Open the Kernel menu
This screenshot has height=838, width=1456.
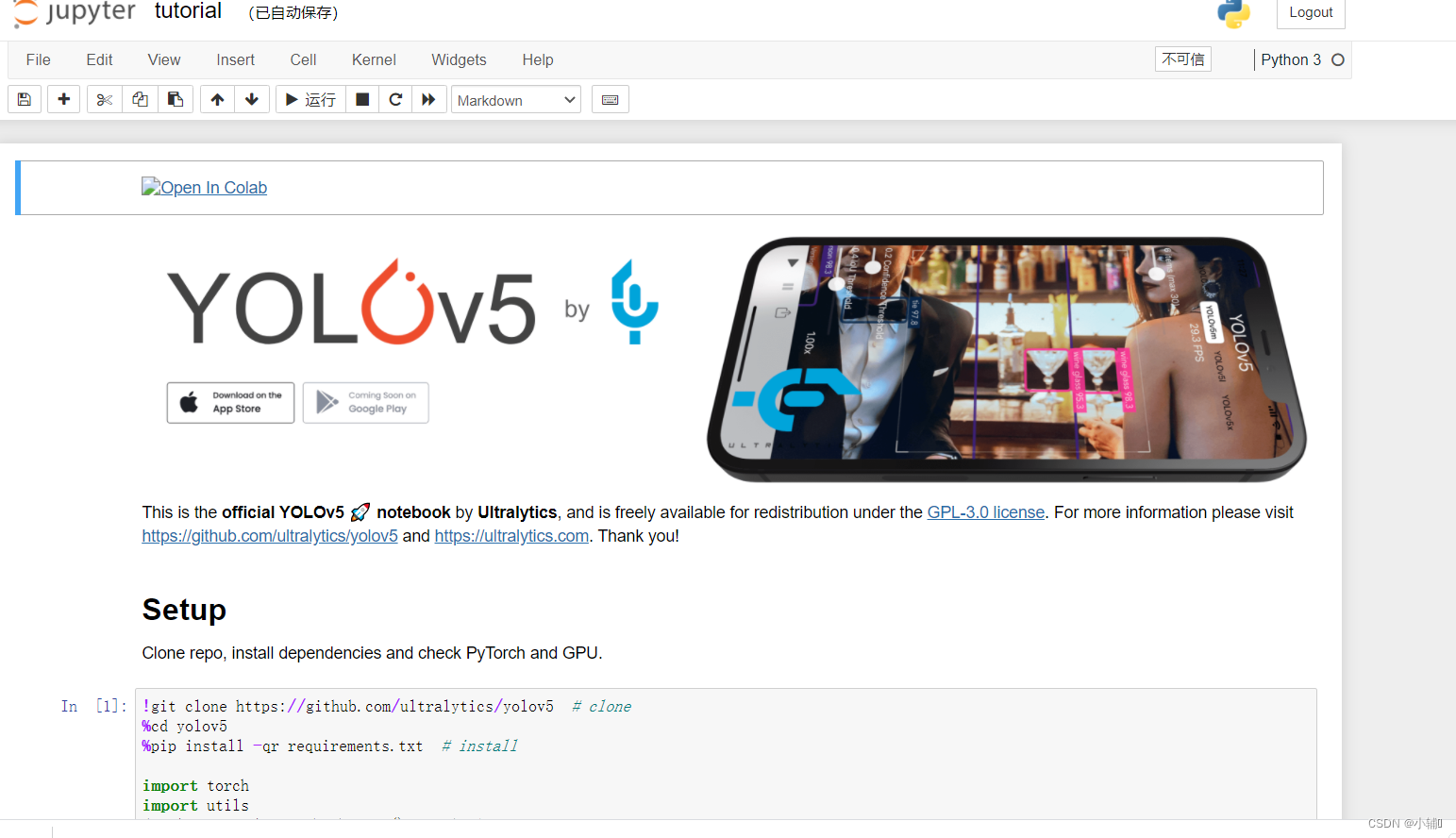click(374, 59)
